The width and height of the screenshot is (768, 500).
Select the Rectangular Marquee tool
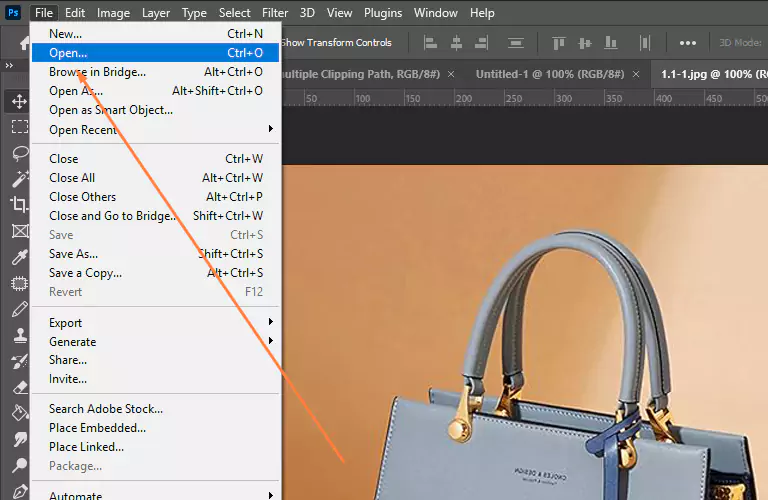(19, 127)
